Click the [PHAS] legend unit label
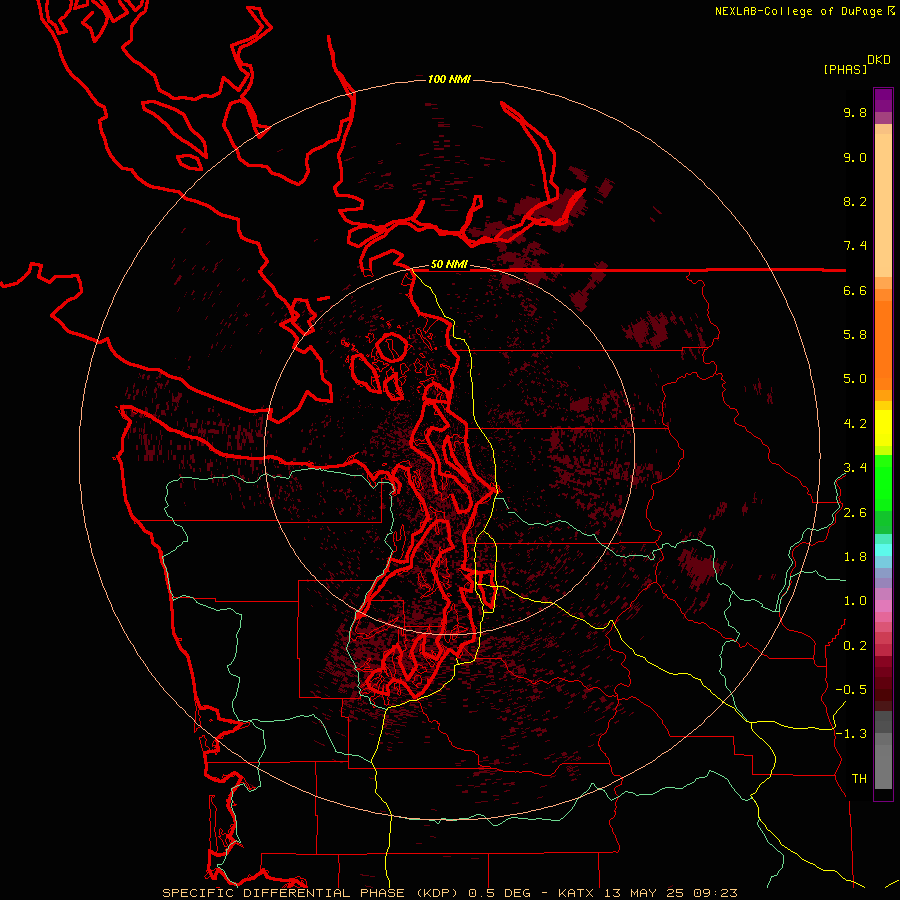 tap(845, 69)
